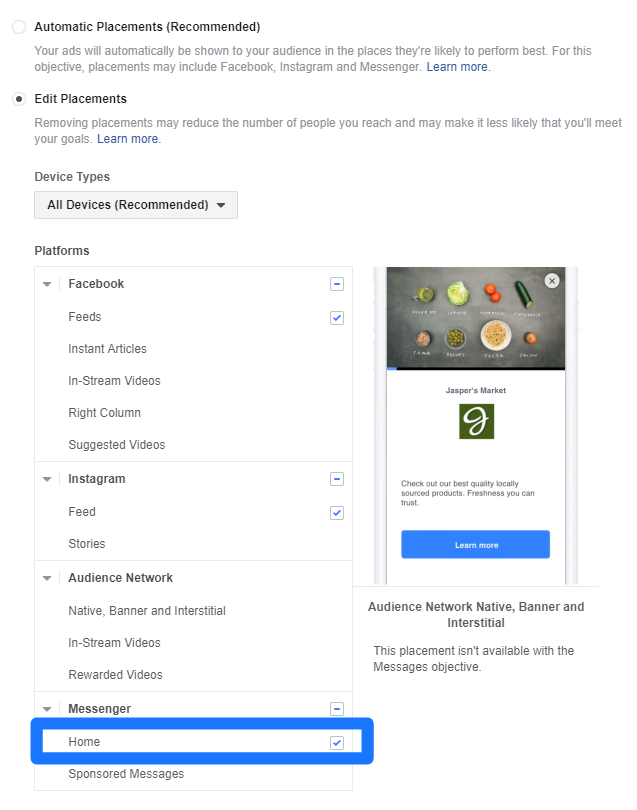Screen dimensions: 637x810
Task: Click the Jasper's Market logo icon
Action: (x=476, y=422)
